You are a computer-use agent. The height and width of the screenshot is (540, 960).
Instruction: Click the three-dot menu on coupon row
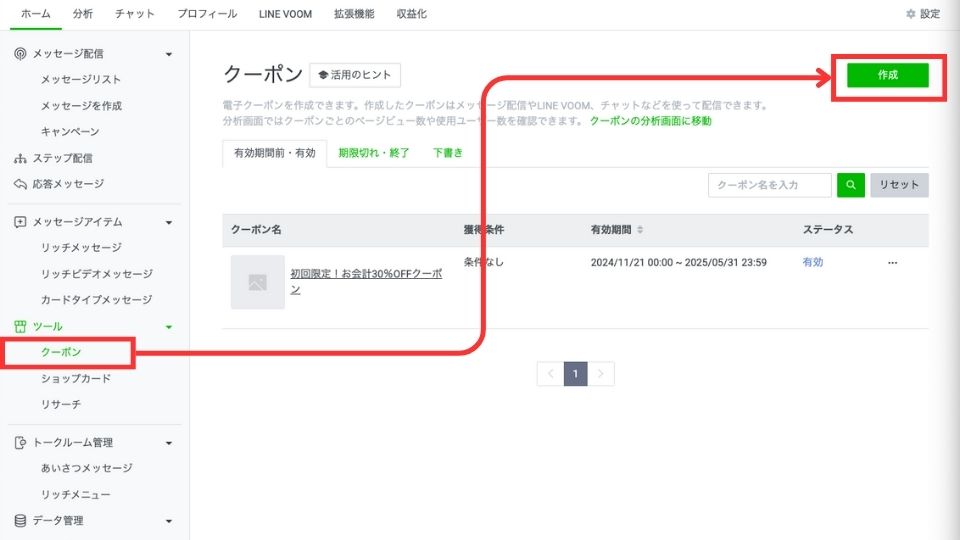pyautogui.click(x=892, y=263)
